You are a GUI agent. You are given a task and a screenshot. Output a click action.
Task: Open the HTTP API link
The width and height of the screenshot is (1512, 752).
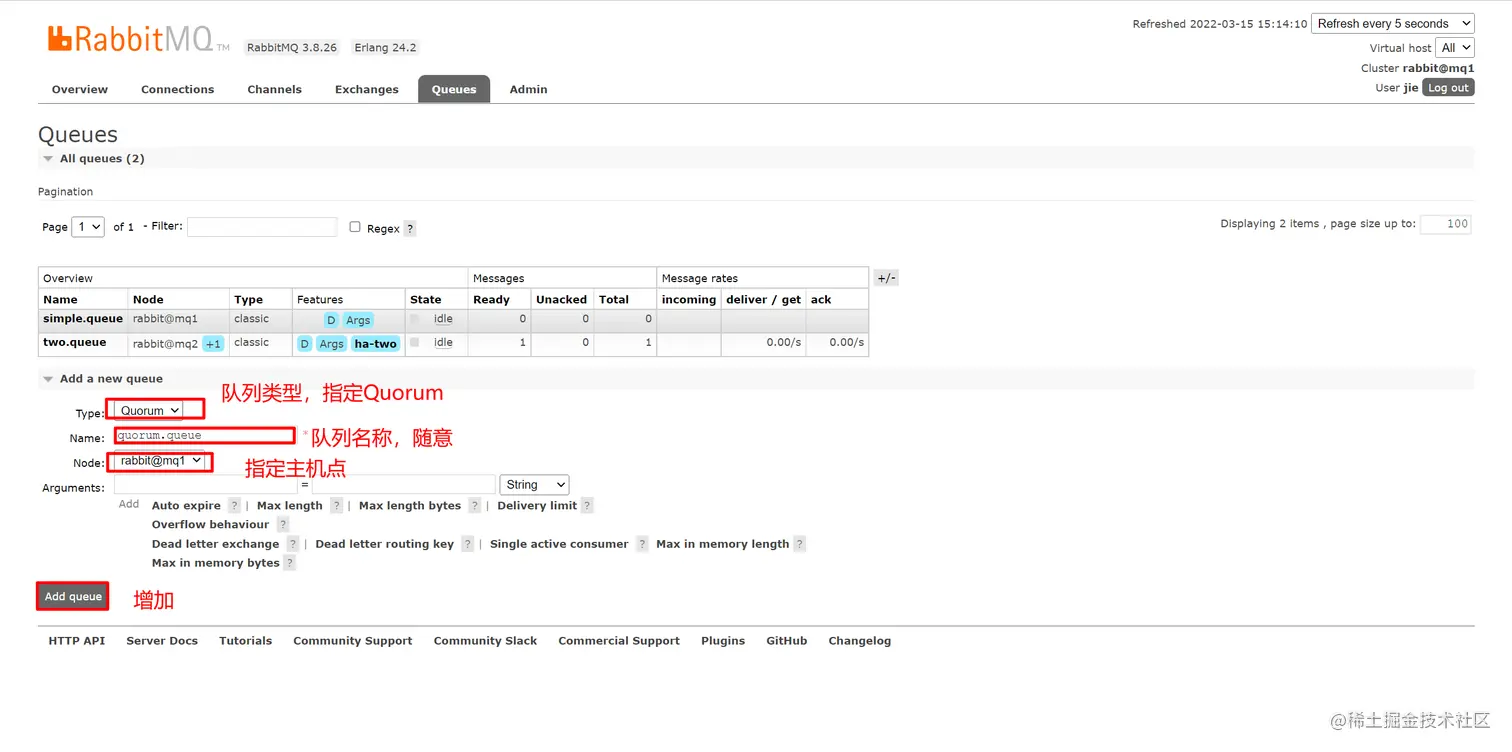pos(77,641)
